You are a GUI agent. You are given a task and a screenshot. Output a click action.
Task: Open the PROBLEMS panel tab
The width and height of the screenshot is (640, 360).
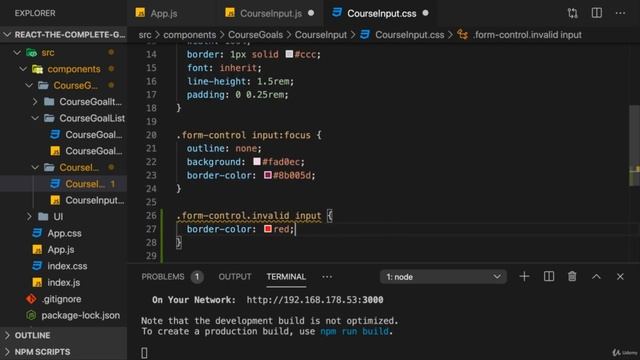[163, 277]
